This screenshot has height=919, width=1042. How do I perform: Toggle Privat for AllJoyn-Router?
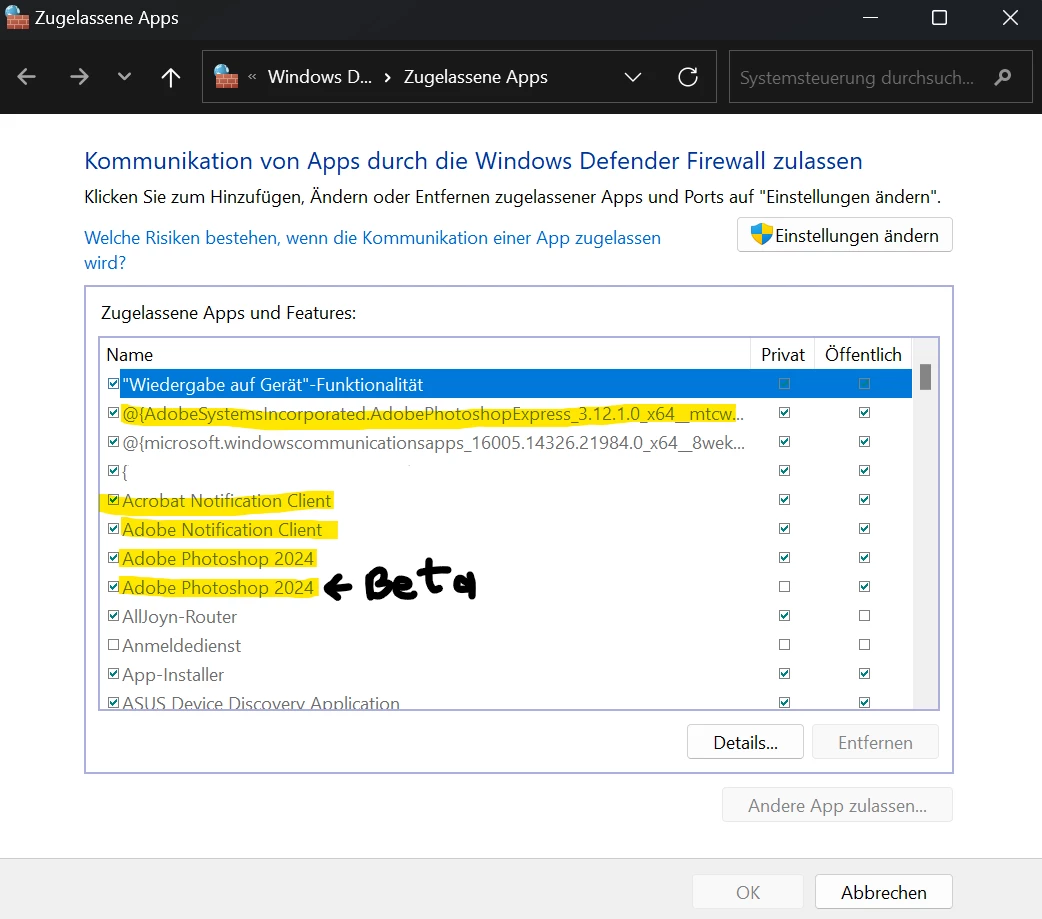point(785,616)
